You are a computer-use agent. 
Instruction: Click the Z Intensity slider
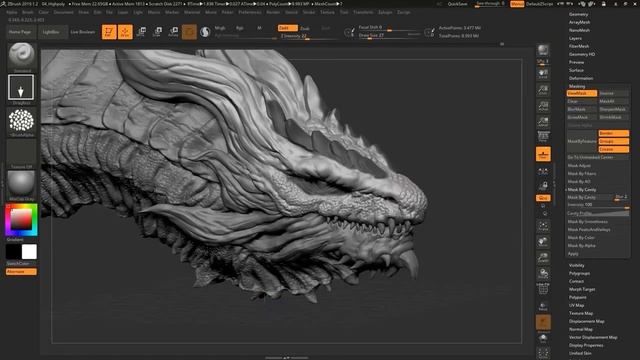click(x=309, y=36)
